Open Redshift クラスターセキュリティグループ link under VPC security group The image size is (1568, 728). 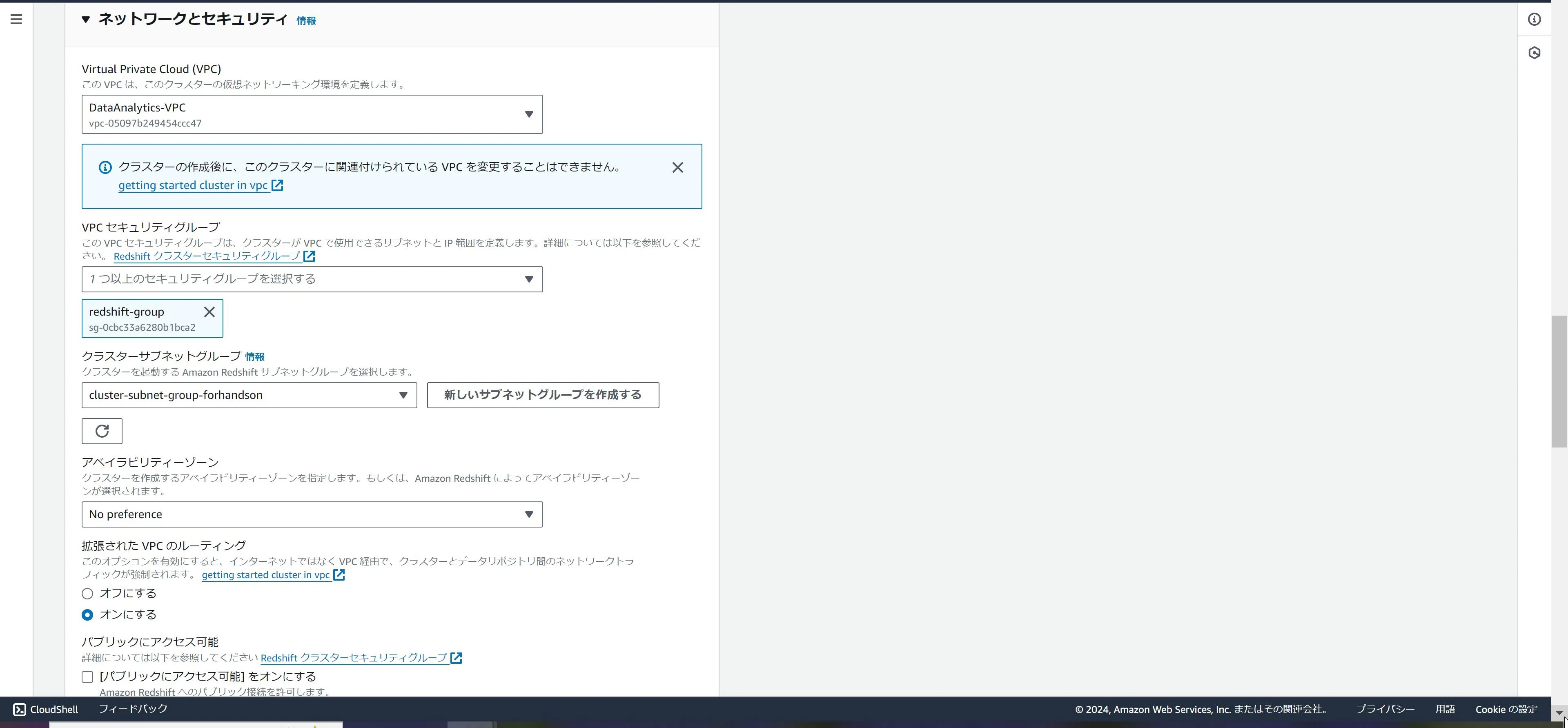click(207, 256)
